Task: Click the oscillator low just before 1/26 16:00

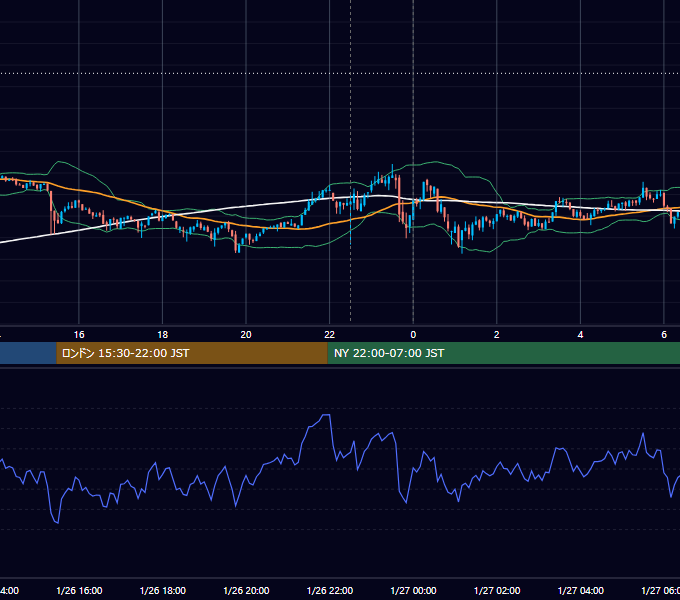Action: [x=57, y=523]
